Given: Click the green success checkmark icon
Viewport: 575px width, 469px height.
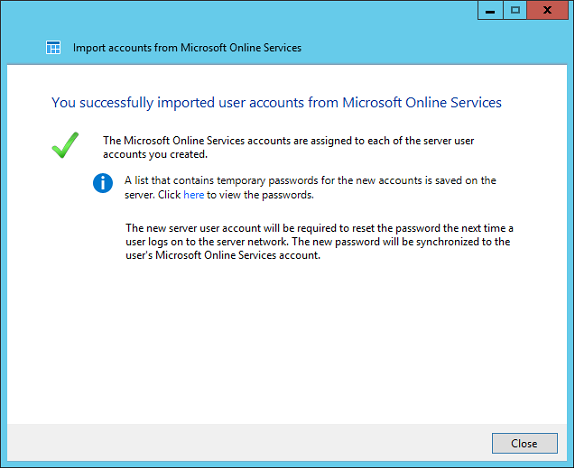Looking at the screenshot, I should click(x=65, y=145).
